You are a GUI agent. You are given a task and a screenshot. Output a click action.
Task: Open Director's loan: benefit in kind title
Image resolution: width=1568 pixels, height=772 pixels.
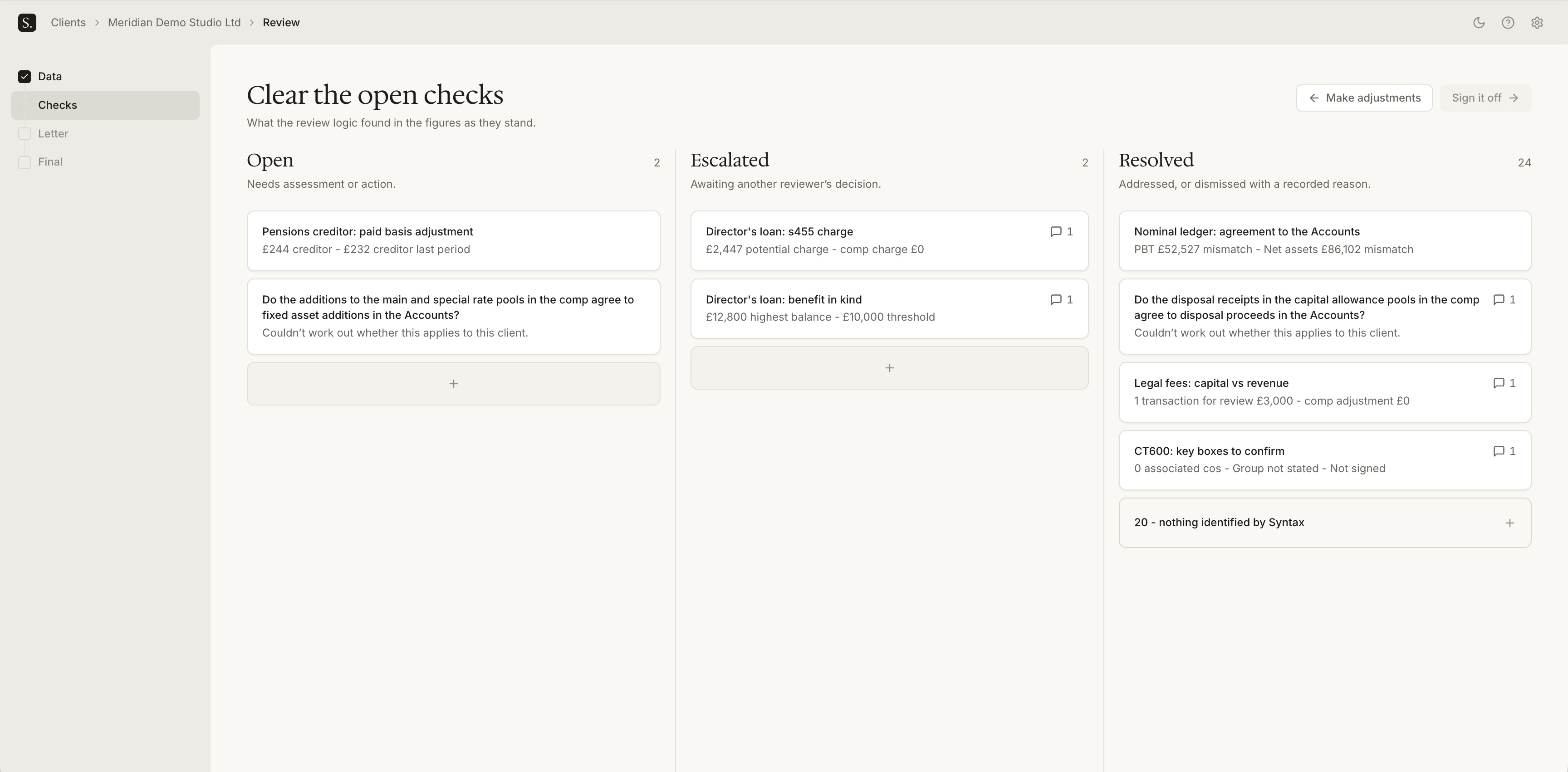tap(784, 300)
